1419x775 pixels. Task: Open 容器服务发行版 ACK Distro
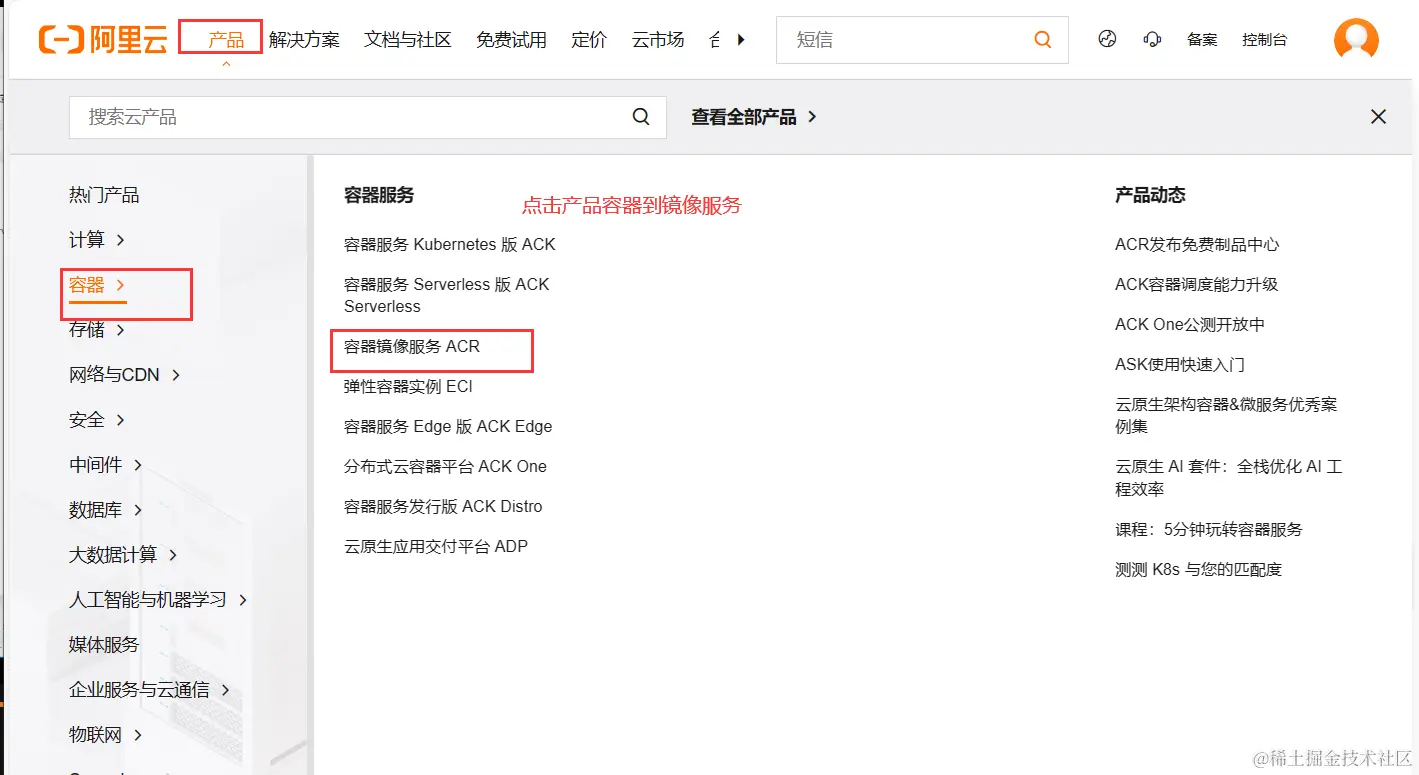pos(443,506)
